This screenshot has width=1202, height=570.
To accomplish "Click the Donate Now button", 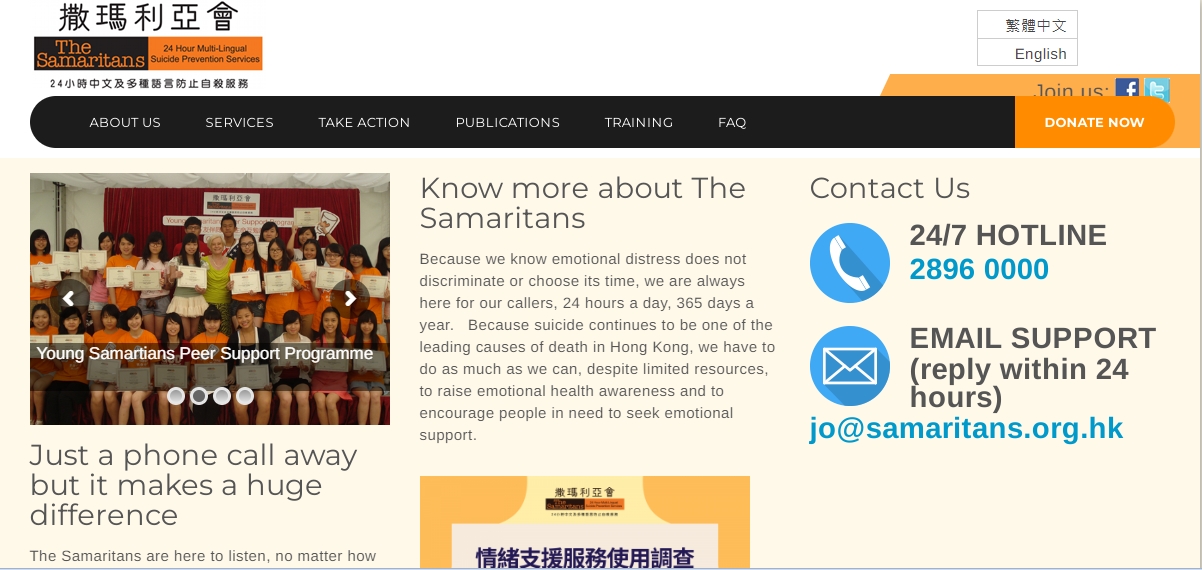I will pyautogui.click(x=1094, y=122).
